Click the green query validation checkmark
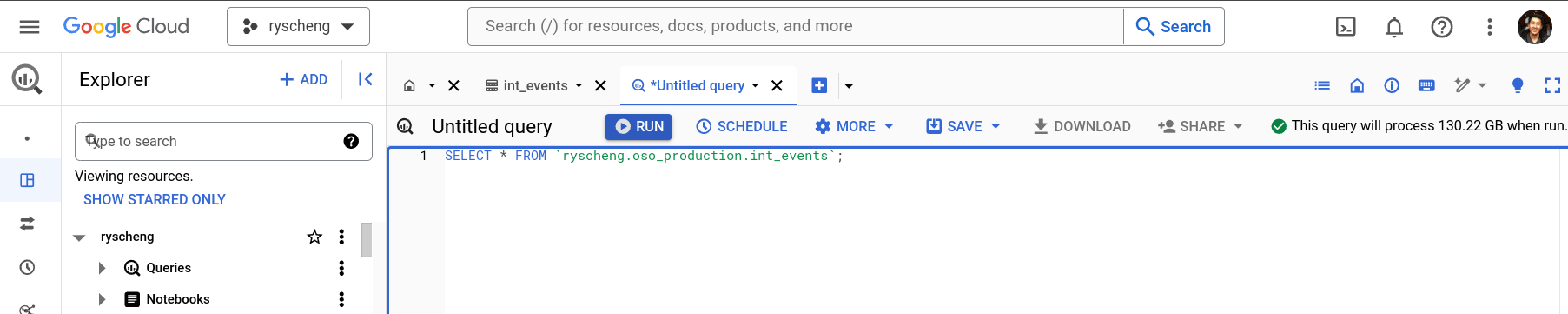1568x314 pixels. (1278, 126)
